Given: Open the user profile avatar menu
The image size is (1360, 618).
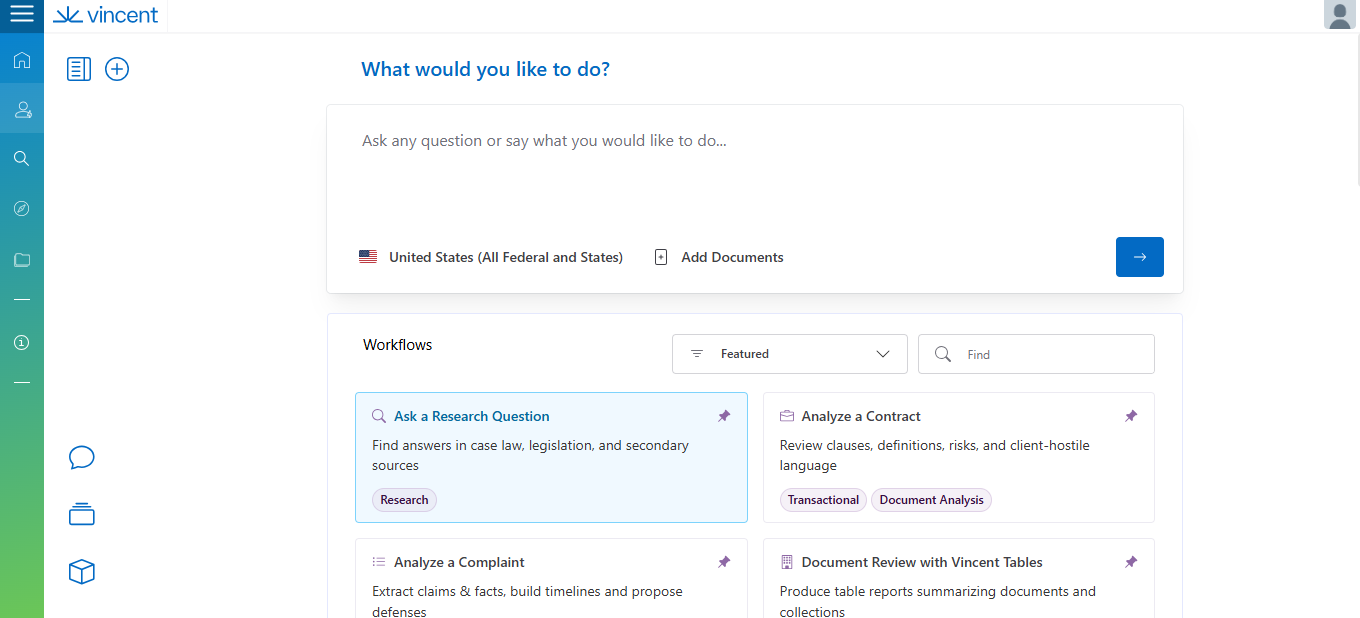Looking at the screenshot, I should coord(1339,15).
